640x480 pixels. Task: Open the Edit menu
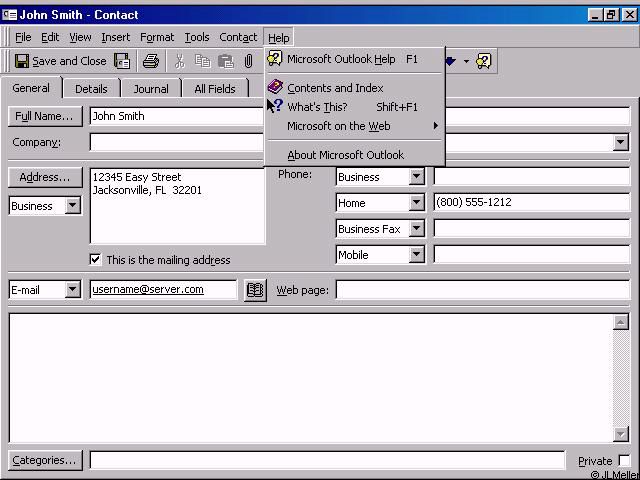click(x=50, y=38)
